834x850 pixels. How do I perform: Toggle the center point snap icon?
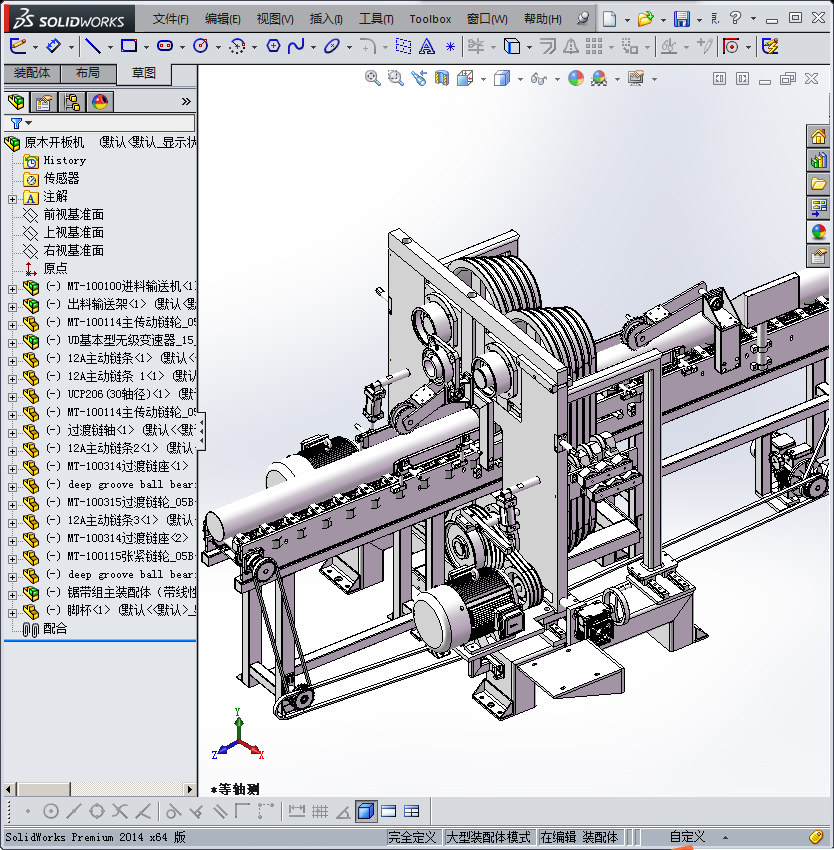50,812
